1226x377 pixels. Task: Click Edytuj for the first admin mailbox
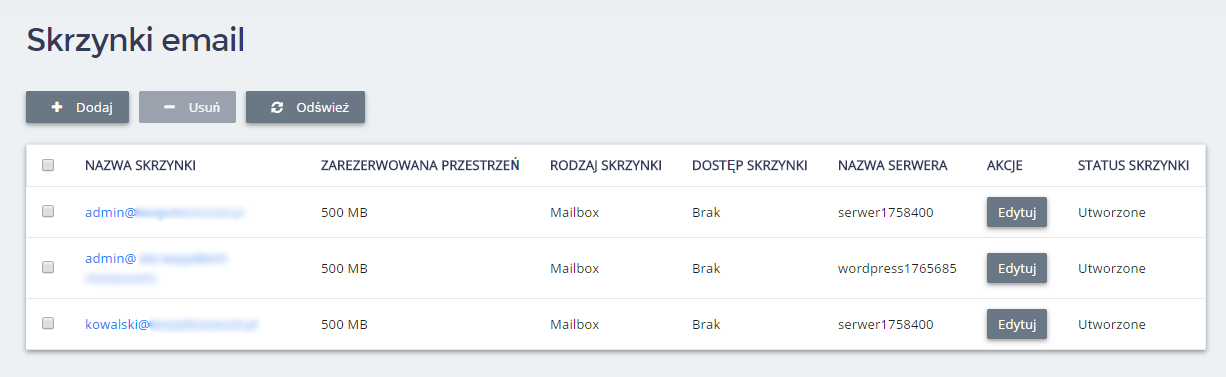pos(1016,212)
